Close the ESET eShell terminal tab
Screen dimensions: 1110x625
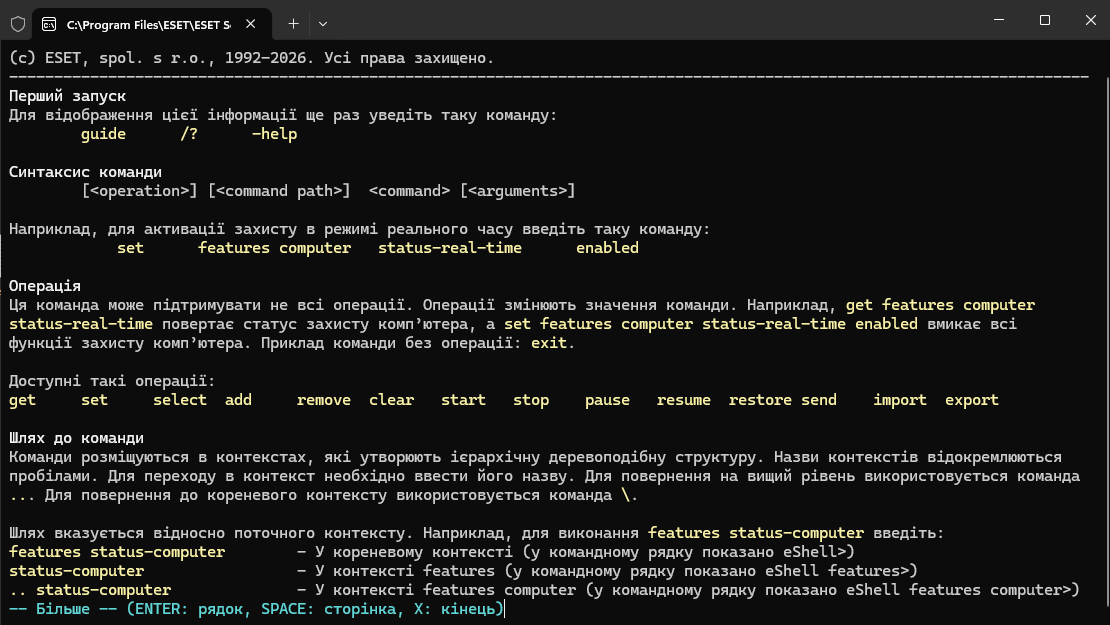[x=251, y=24]
